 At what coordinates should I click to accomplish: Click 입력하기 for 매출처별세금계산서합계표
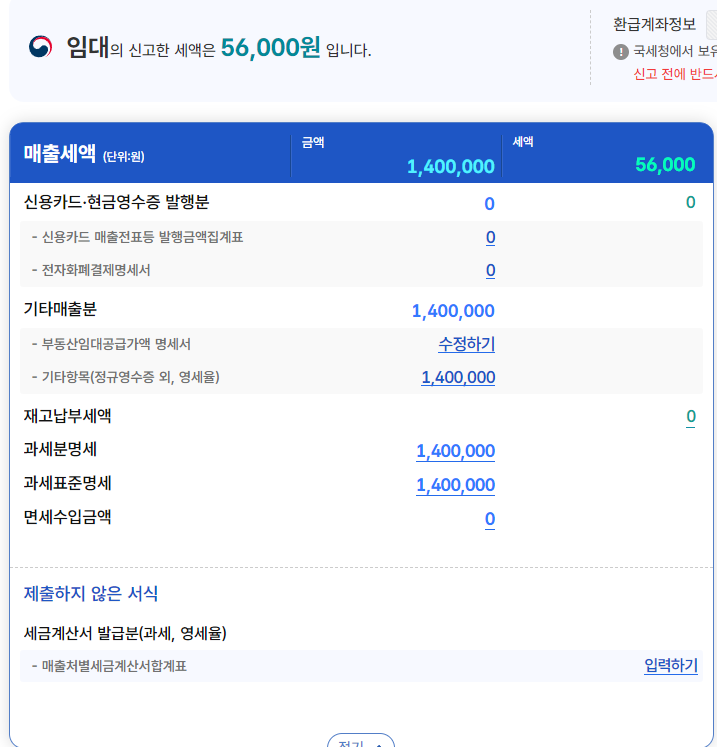click(670, 666)
